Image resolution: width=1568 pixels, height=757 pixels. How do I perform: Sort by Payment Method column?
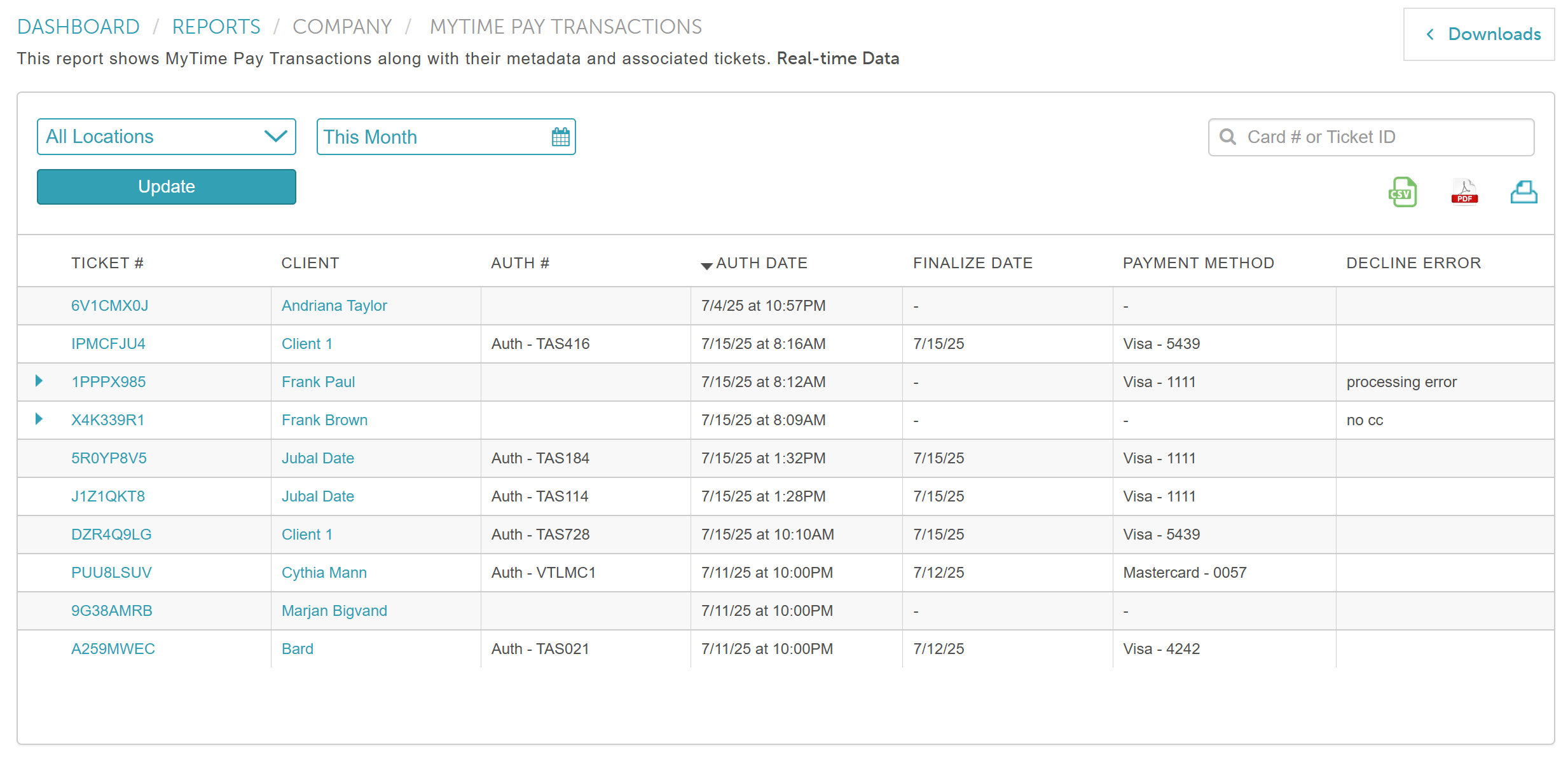pyautogui.click(x=1198, y=263)
